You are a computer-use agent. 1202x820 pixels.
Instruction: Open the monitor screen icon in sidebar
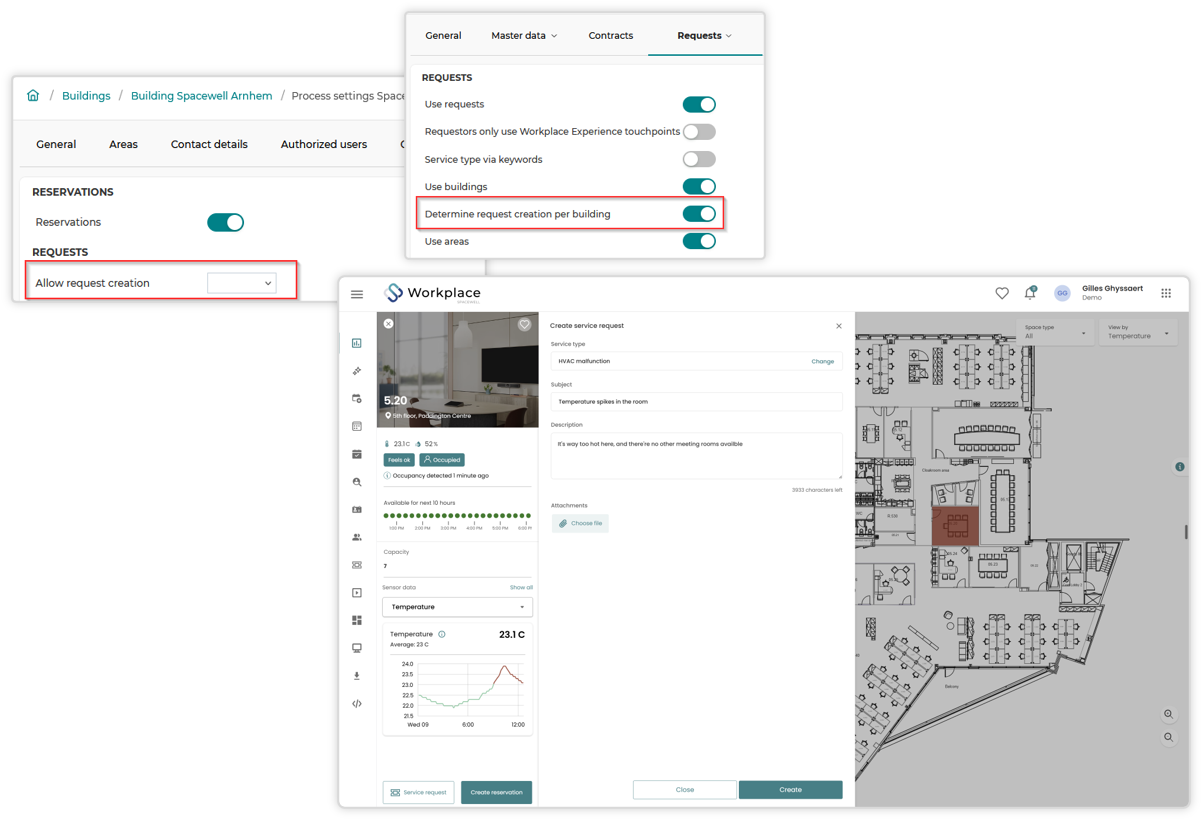click(x=357, y=648)
